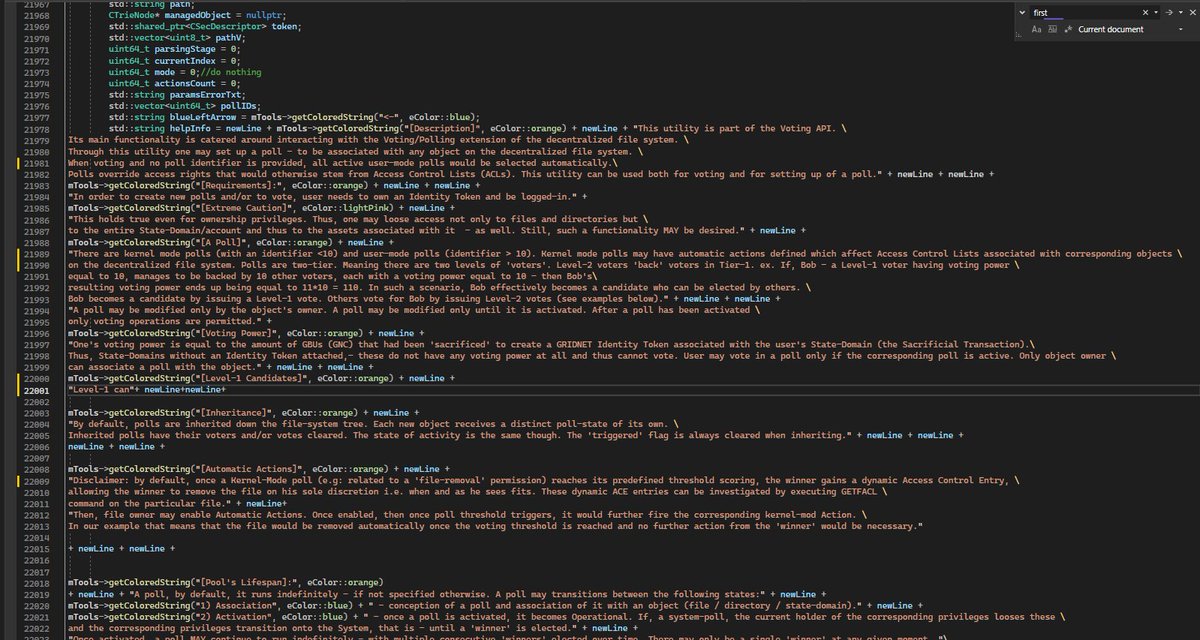Click the "[Automatic Actions]" string literal
Screen dimensions: 1200x640
(x=249, y=469)
